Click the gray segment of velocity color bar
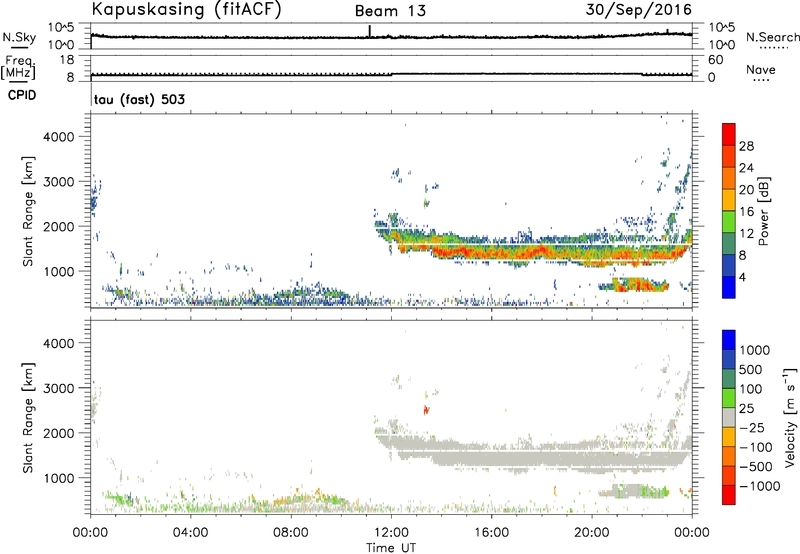This screenshot has height=554, width=800. (x=729, y=418)
